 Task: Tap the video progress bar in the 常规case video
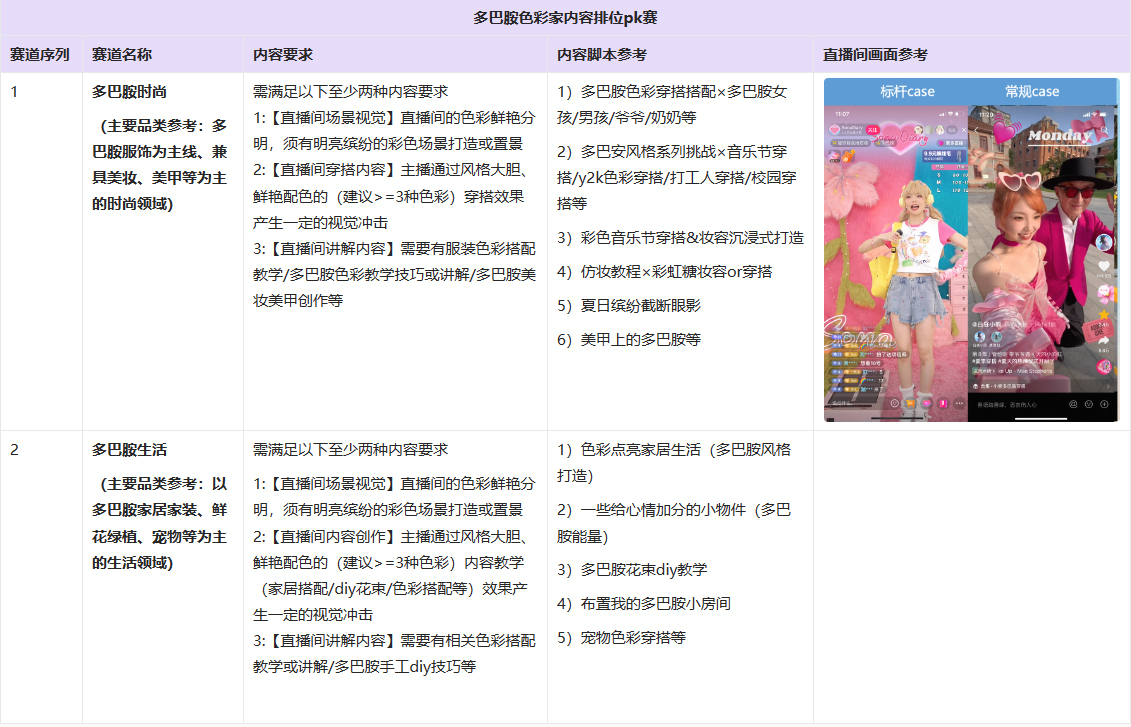click(1040, 418)
